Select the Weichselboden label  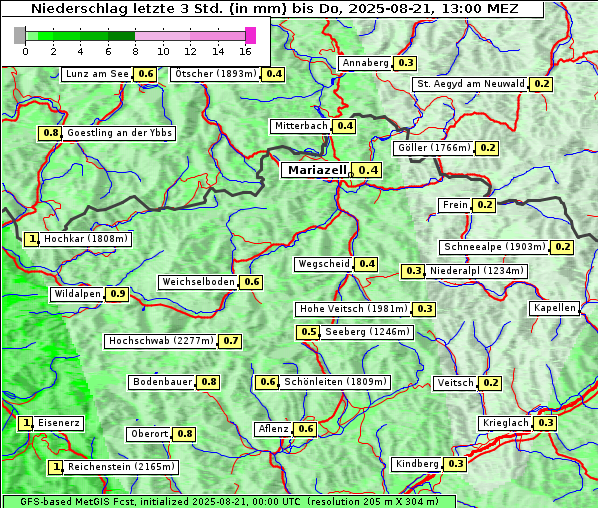(x=198, y=282)
